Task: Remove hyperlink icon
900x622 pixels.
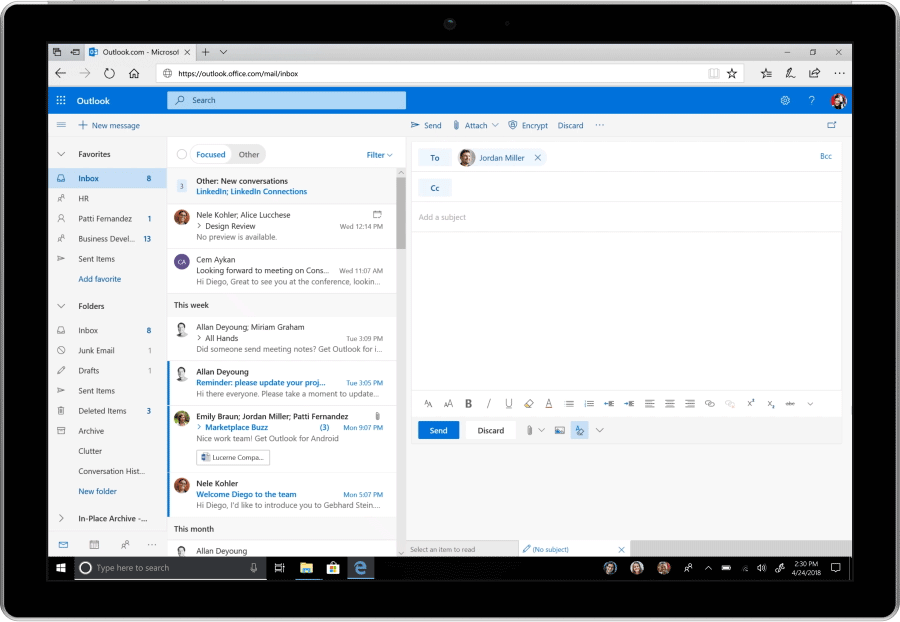Action: click(730, 404)
